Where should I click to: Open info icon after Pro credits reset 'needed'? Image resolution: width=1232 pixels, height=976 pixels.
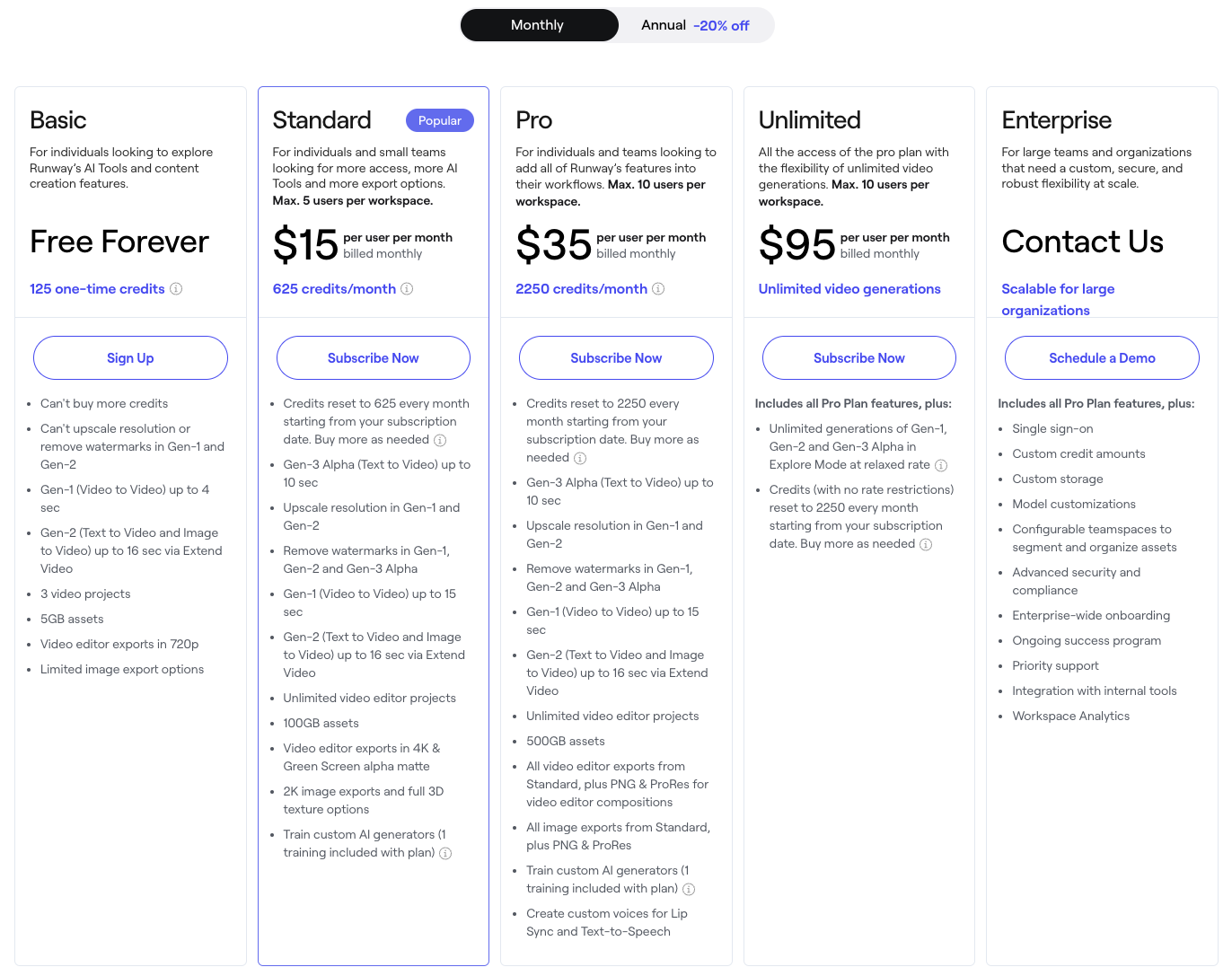[580, 459]
